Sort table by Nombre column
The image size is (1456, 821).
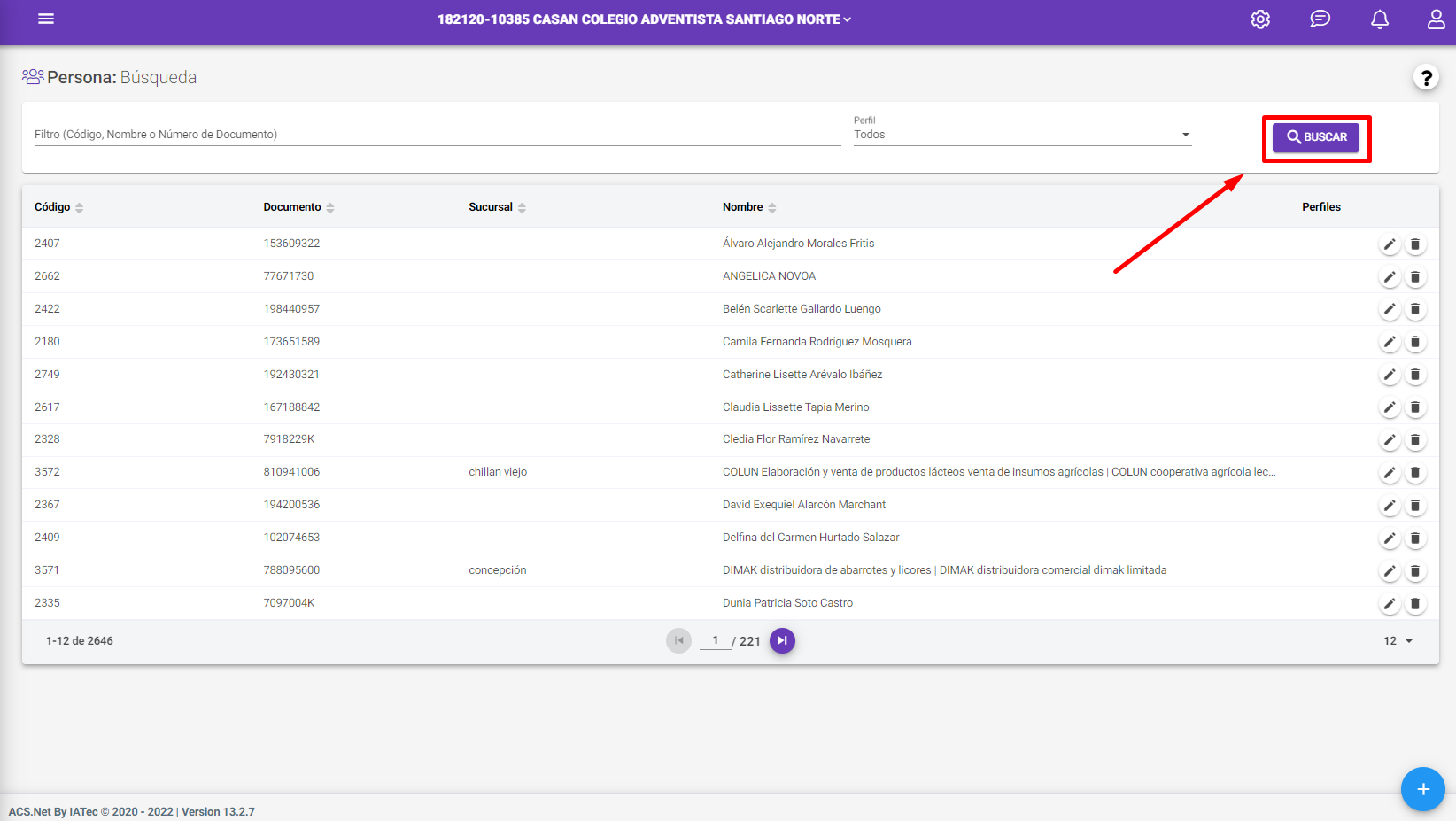[x=749, y=207]
